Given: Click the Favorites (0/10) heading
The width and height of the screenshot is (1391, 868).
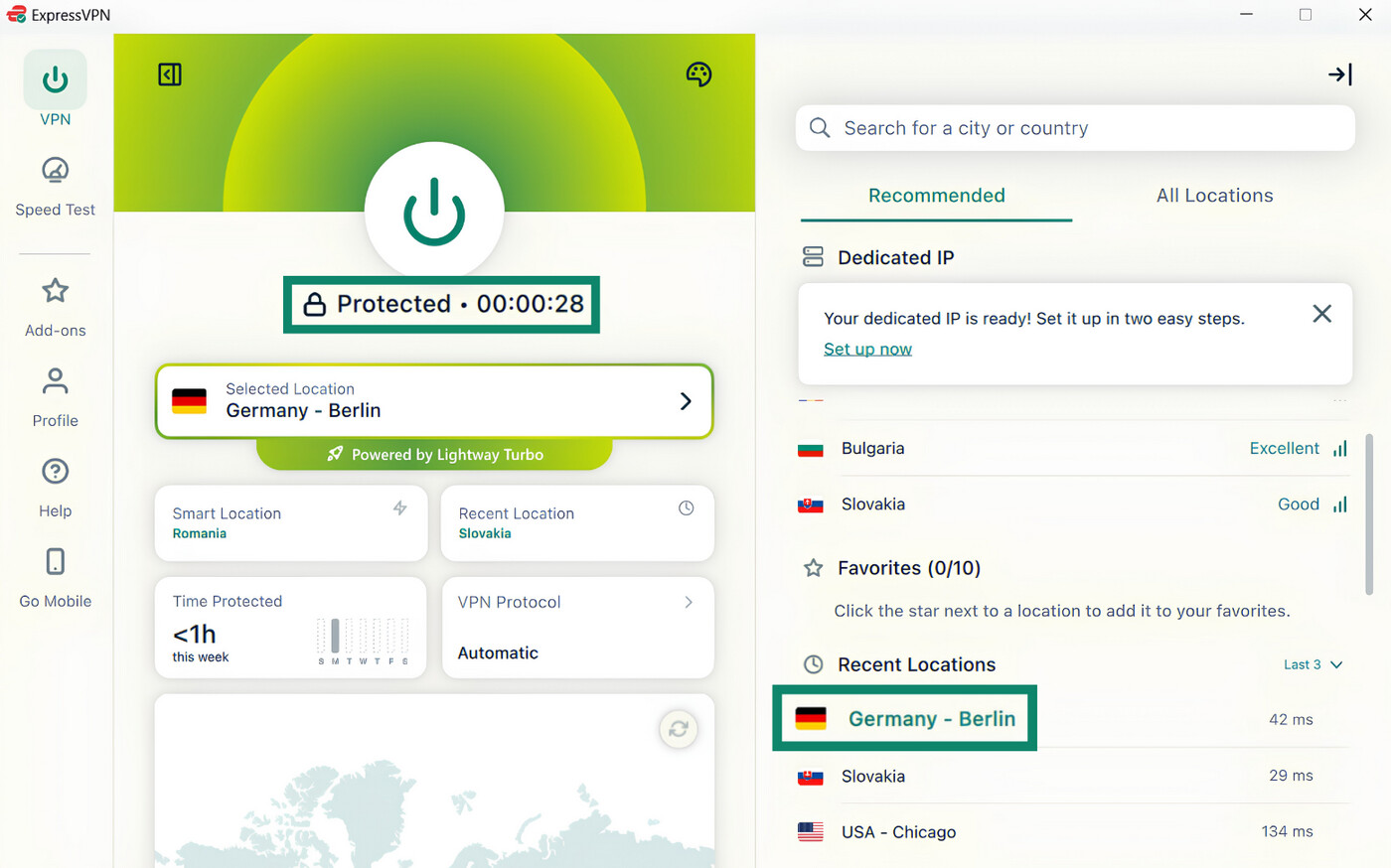Looking at the screenshot, I should pyautogui.click(x=909, y=568).
